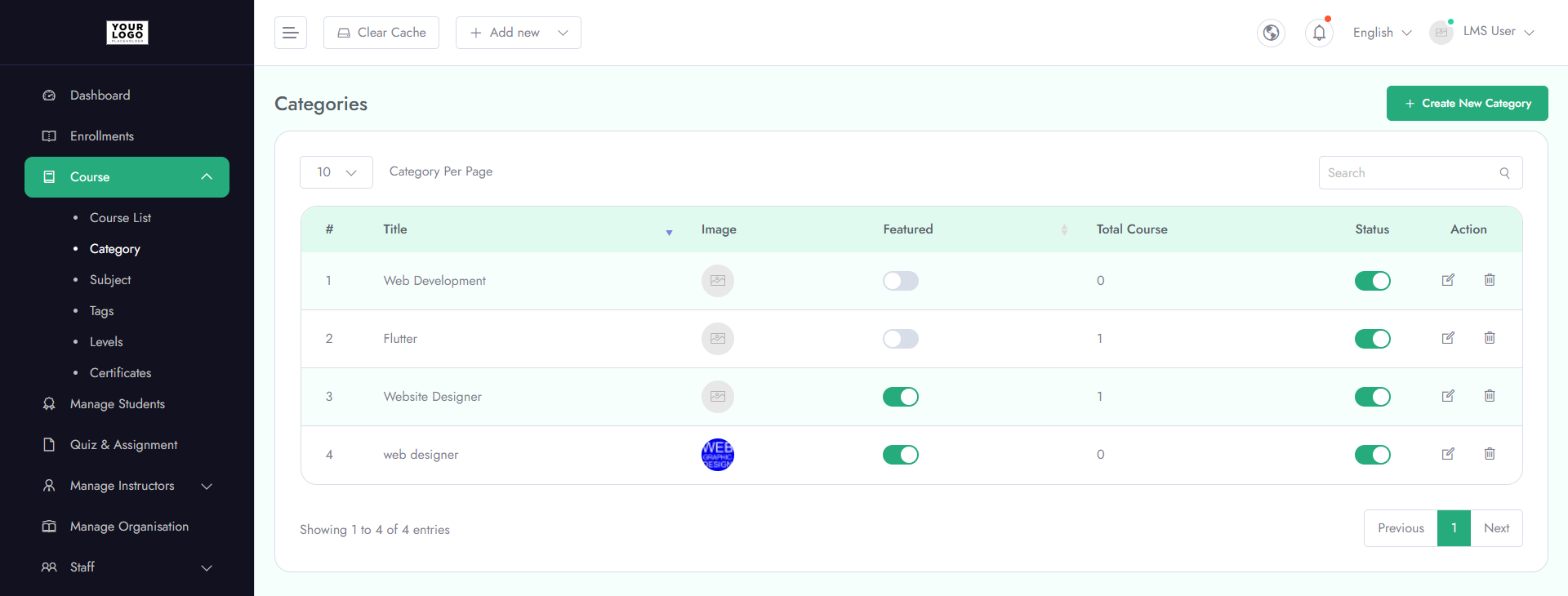
Task: Go to Next page
Action: click(1496, 528)
